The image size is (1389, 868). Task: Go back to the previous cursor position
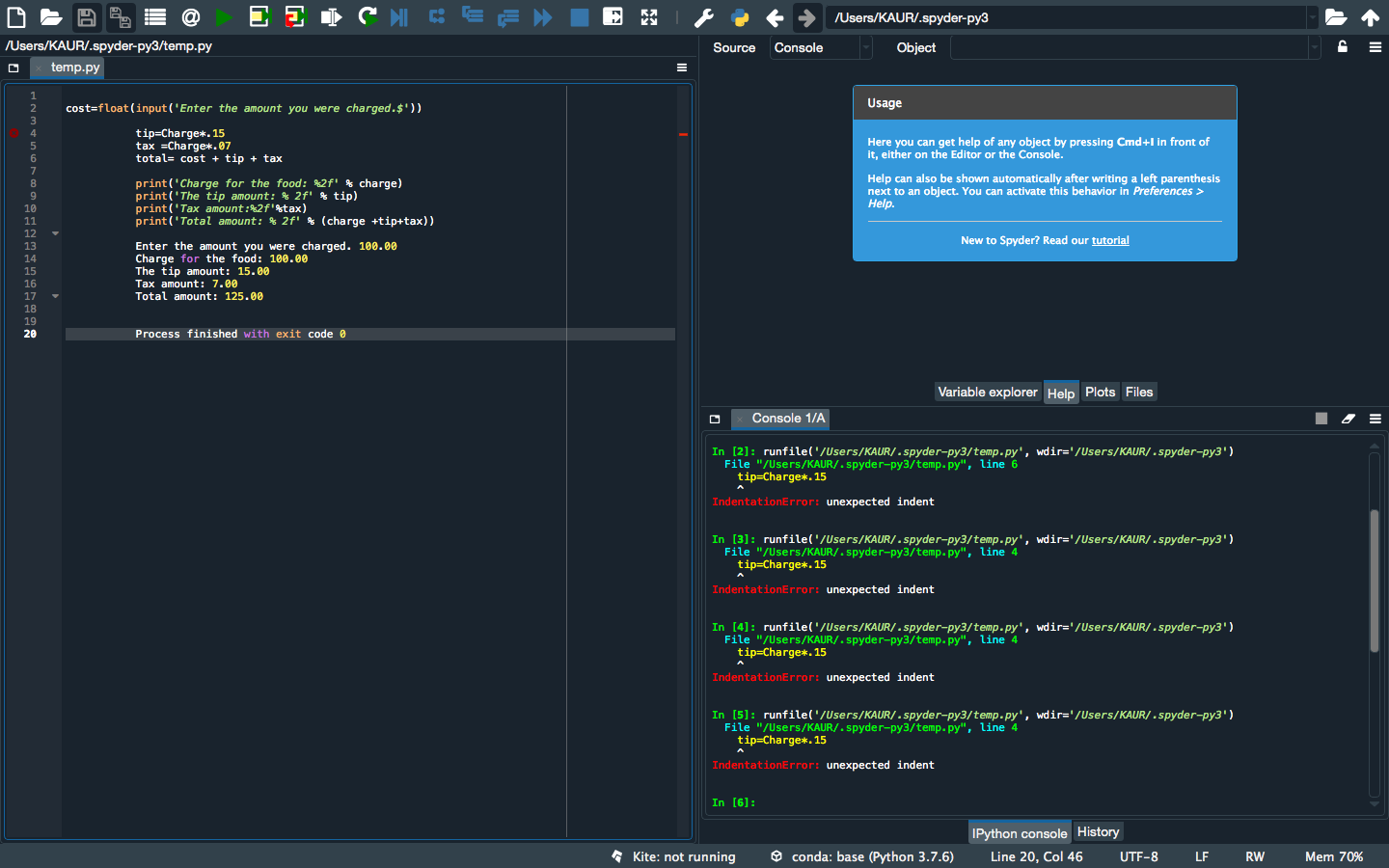775,17
